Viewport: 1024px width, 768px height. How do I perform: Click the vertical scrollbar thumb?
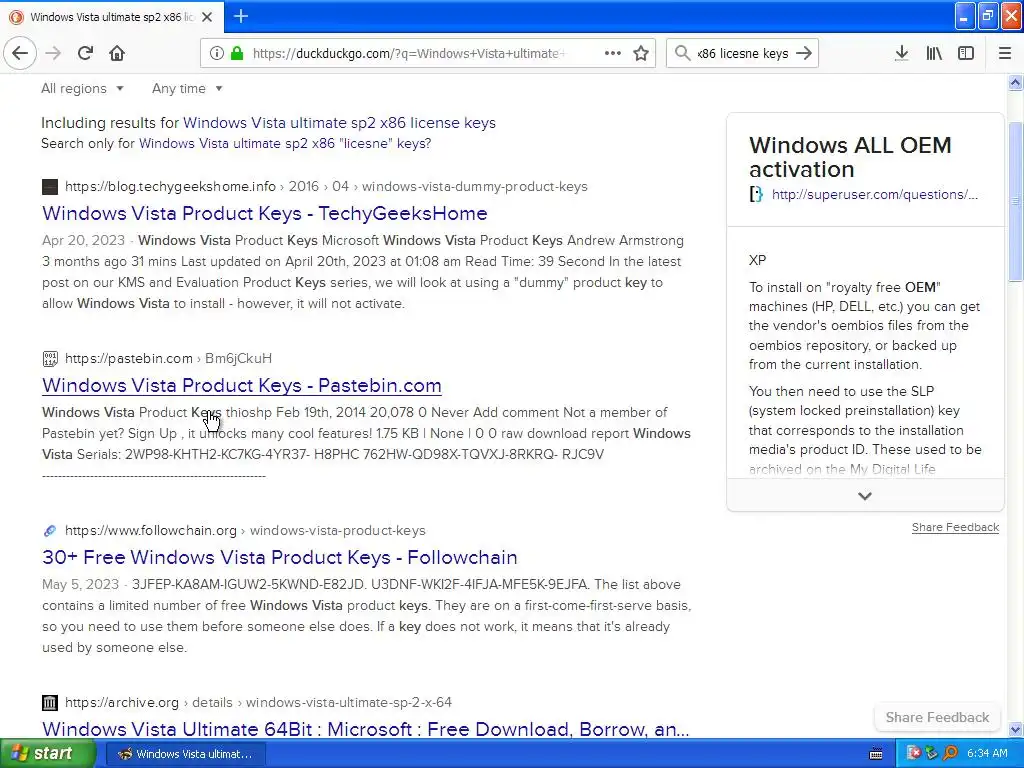(1015, 202)
